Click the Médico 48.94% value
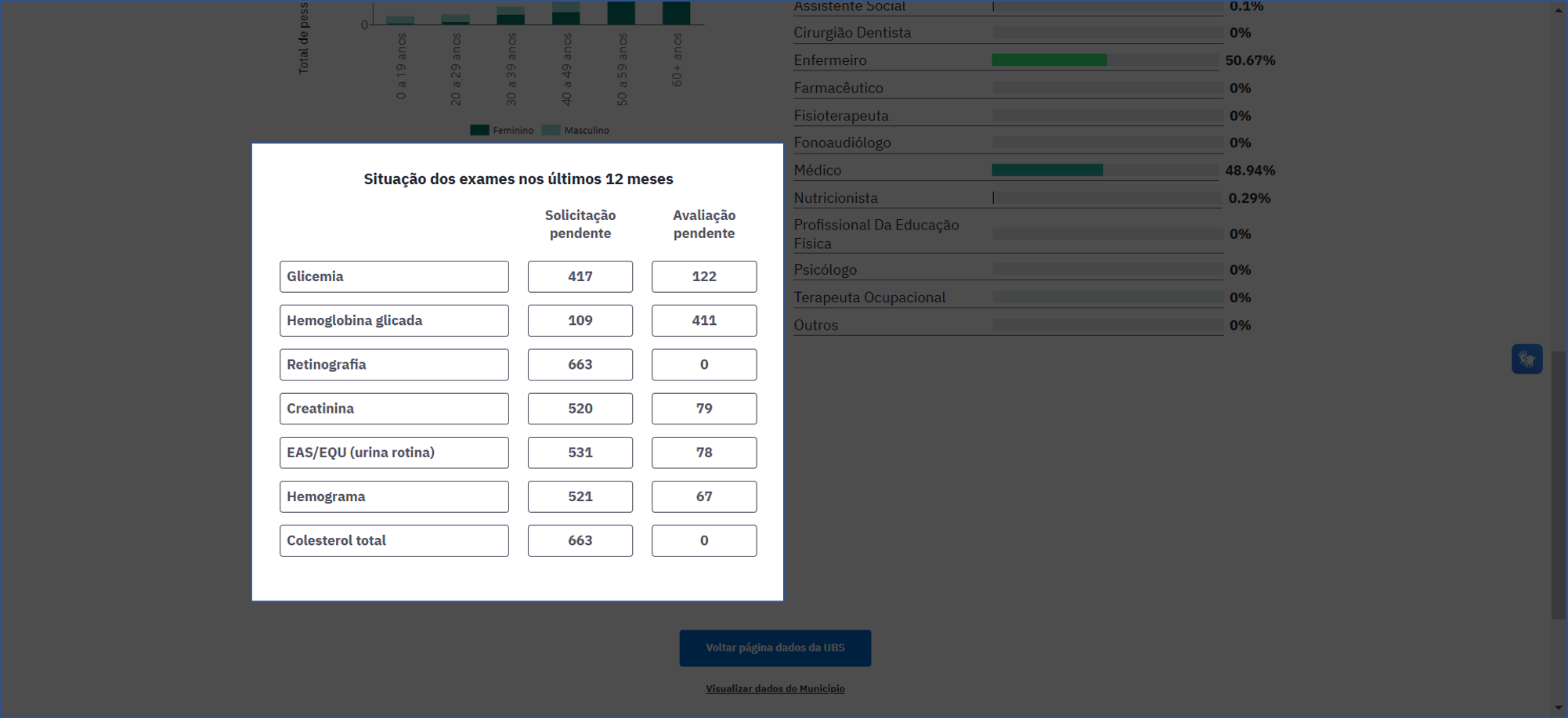The width and height of the screenshot is (1568, 718). tap(1250, 170)
